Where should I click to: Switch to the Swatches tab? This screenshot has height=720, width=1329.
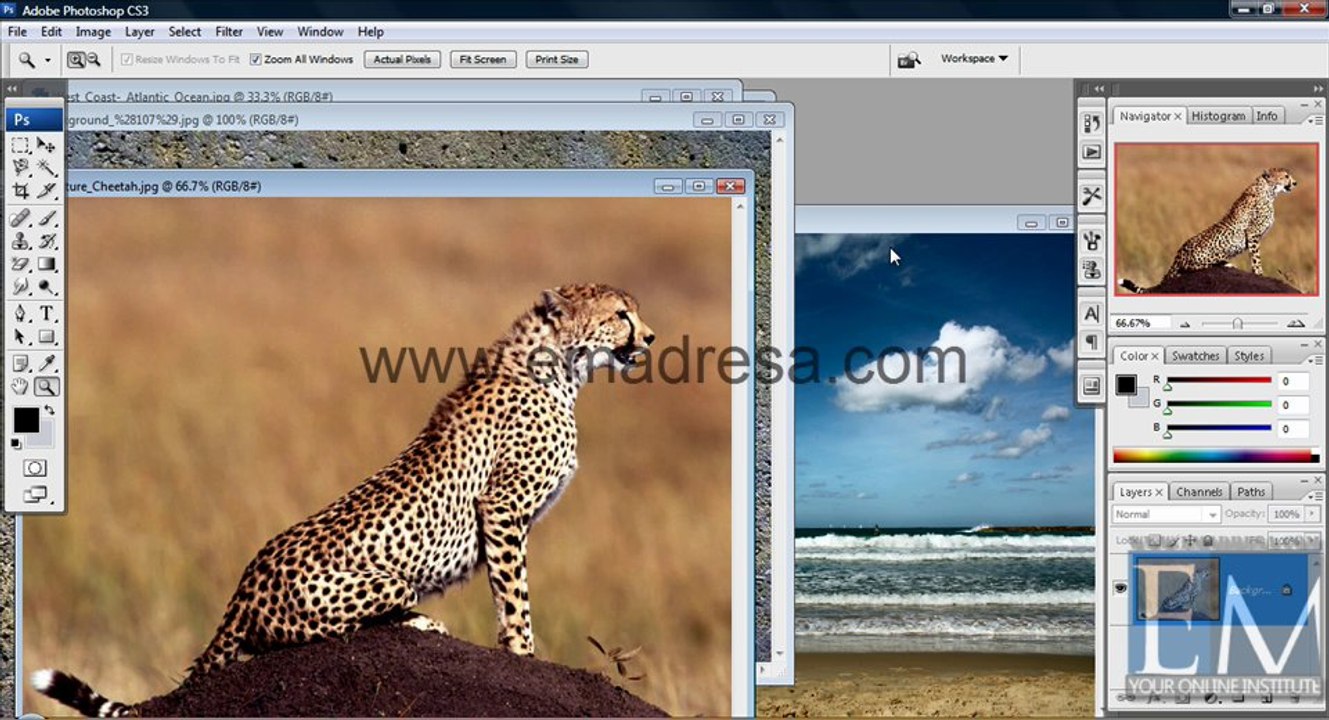[x=1195, y=356]
